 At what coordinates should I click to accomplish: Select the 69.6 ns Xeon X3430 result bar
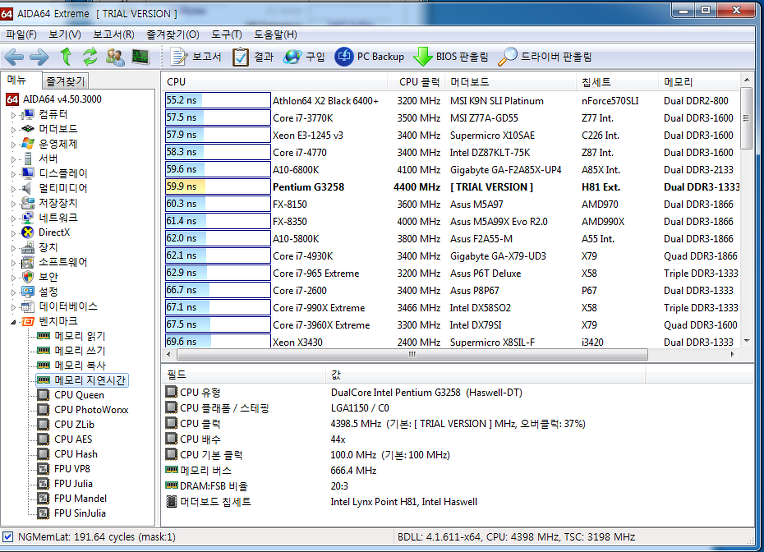pos(217,341)
